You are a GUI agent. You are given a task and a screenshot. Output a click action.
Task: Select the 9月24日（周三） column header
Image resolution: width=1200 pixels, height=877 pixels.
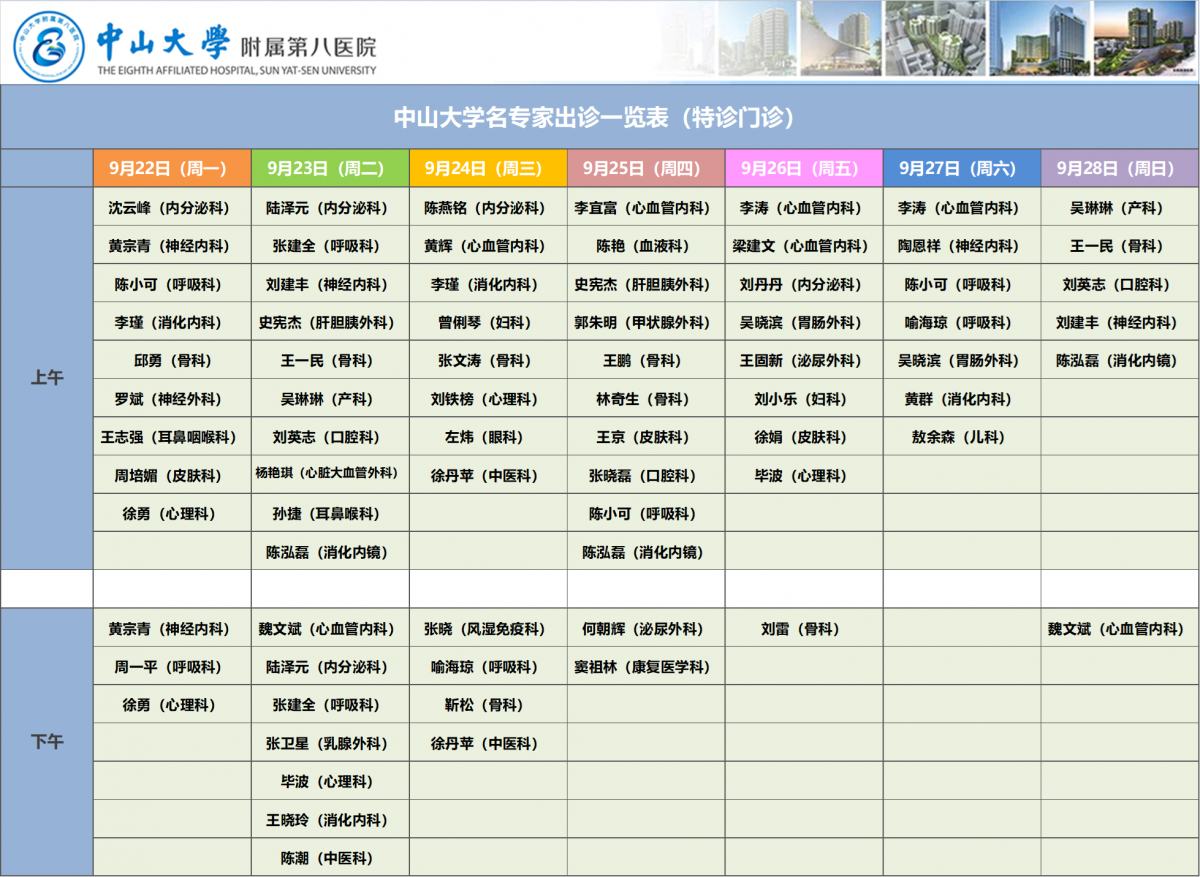click(x=488, y=168)
